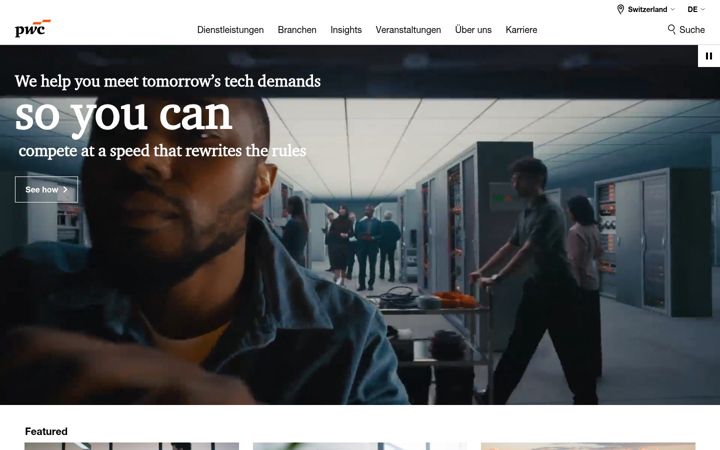
Task: Open the Karriere menu
Action: 521,30
